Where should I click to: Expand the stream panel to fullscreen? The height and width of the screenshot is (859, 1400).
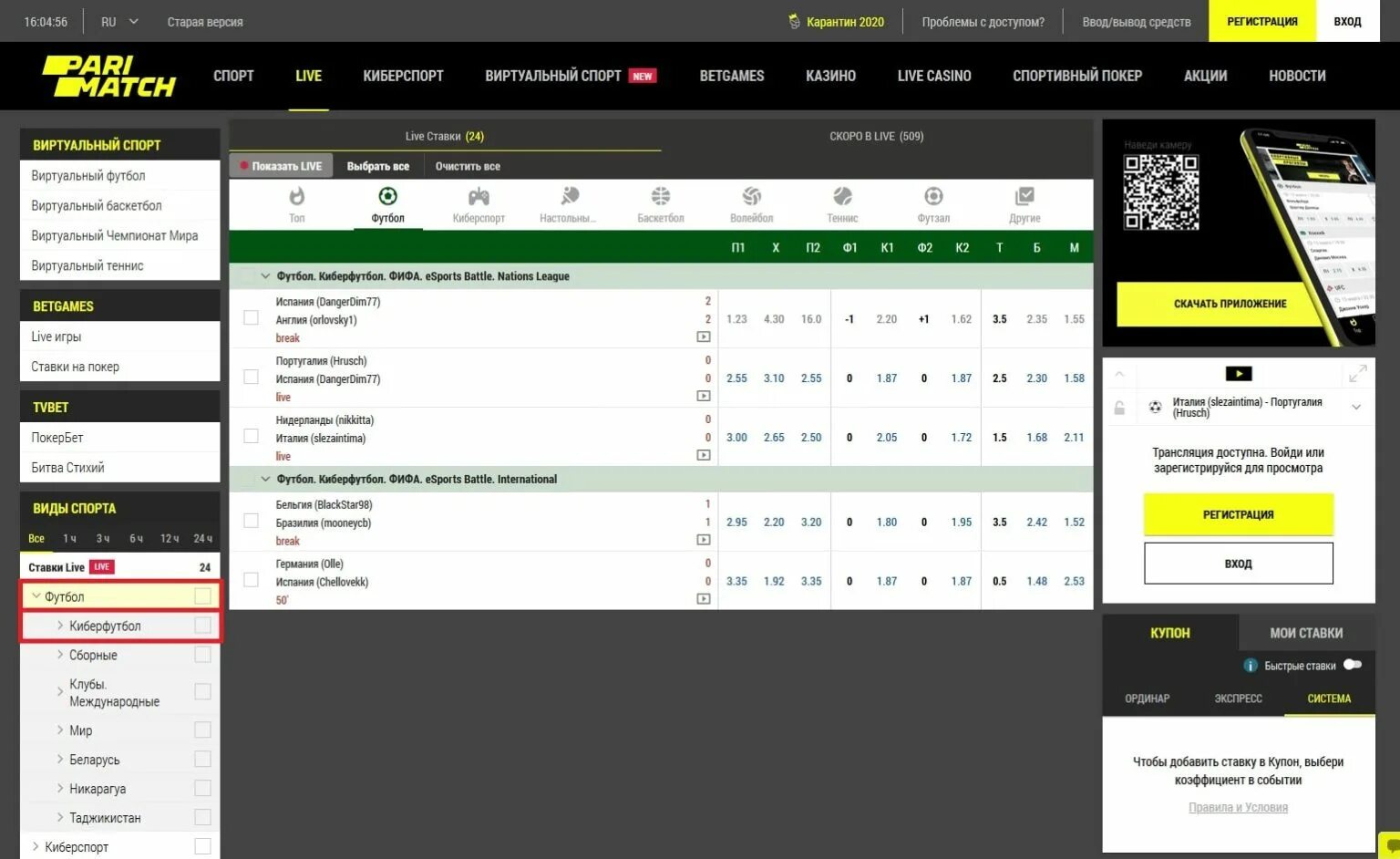(x=1357, y=374)
